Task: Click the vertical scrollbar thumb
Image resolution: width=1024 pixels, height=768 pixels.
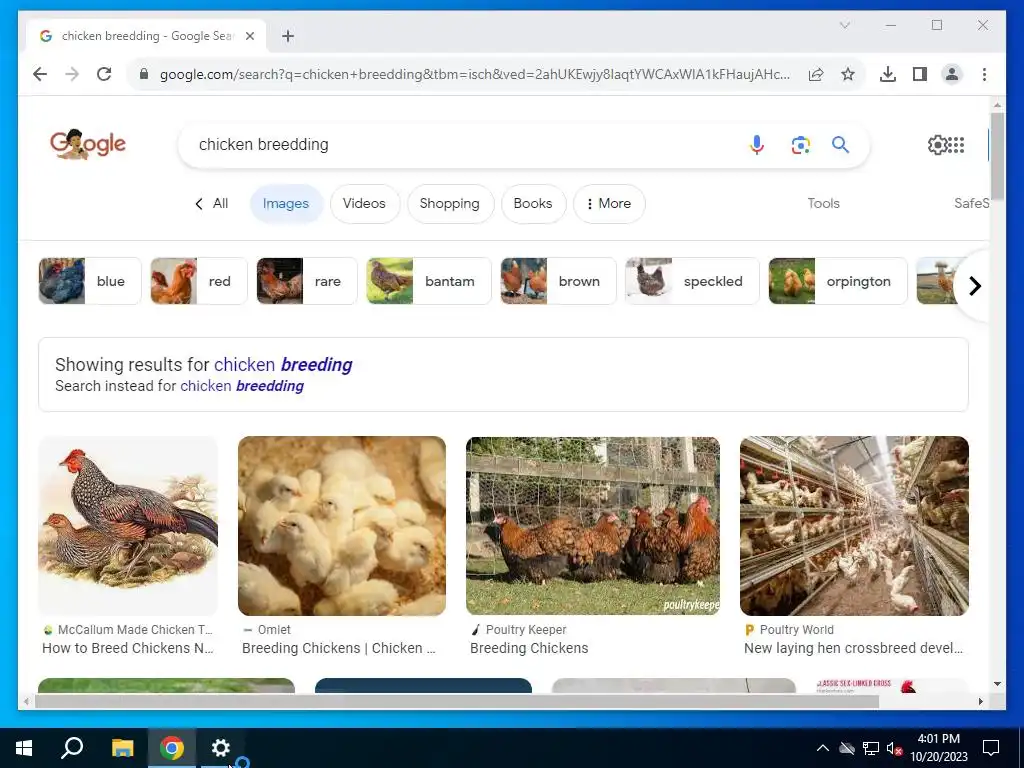Action: tap(997, 155)
